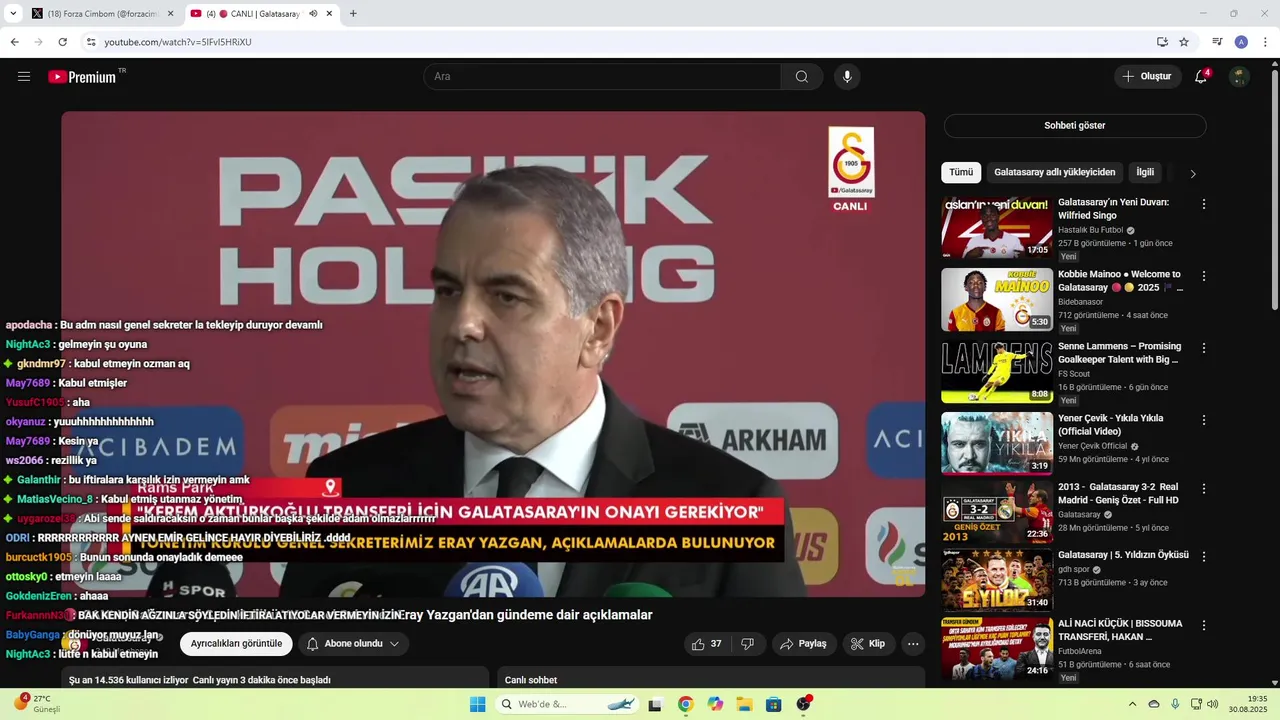
Task: Open Microsoft Store from the taskbar
Action: coord(773,704)
